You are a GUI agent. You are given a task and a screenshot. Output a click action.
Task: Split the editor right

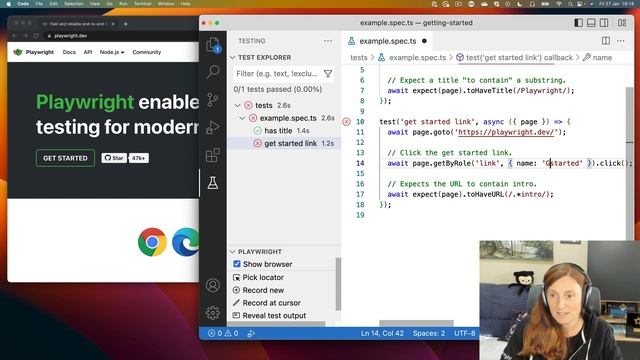[606, 41]
